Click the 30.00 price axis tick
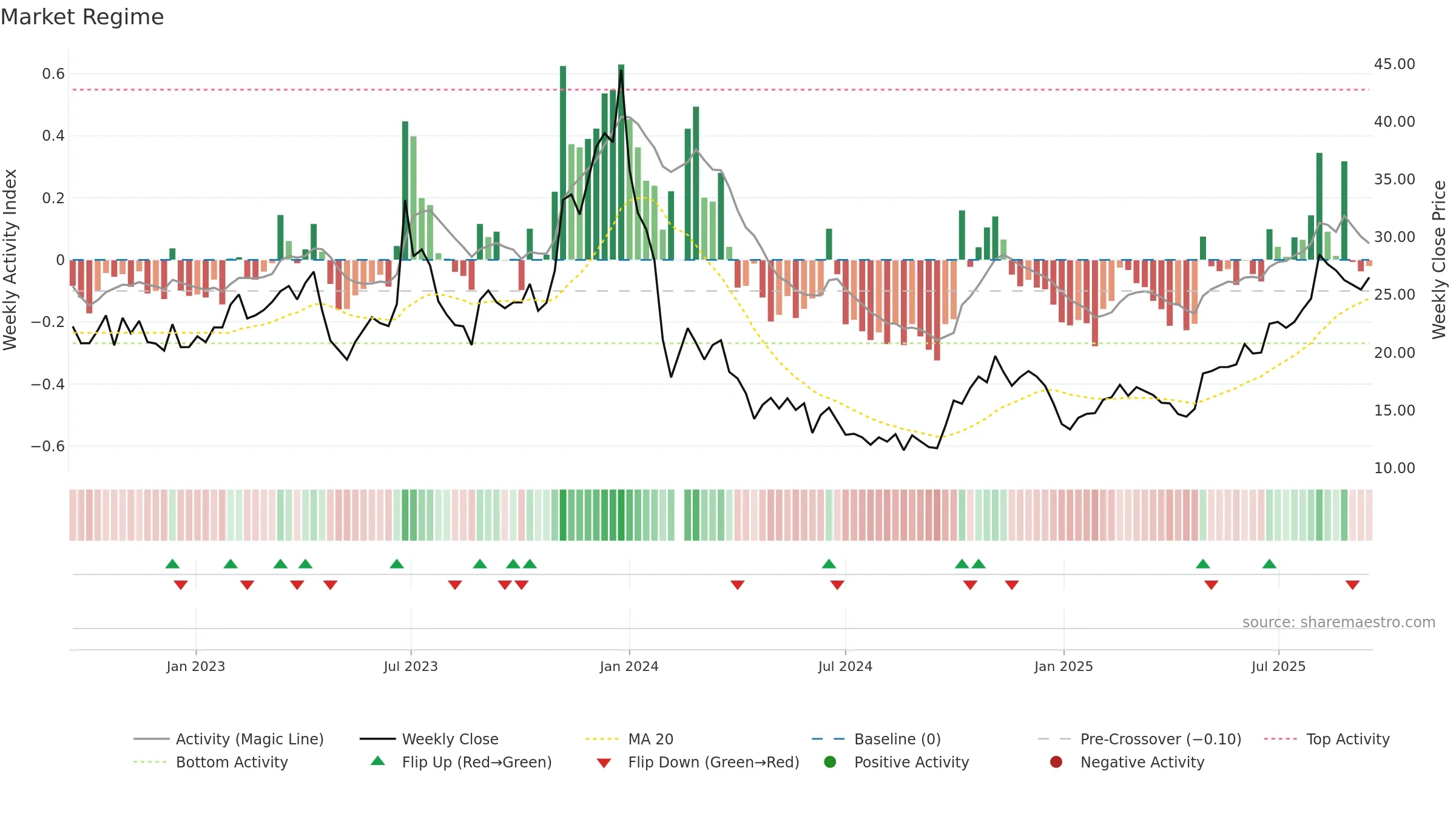 (x=1394, y=237)
